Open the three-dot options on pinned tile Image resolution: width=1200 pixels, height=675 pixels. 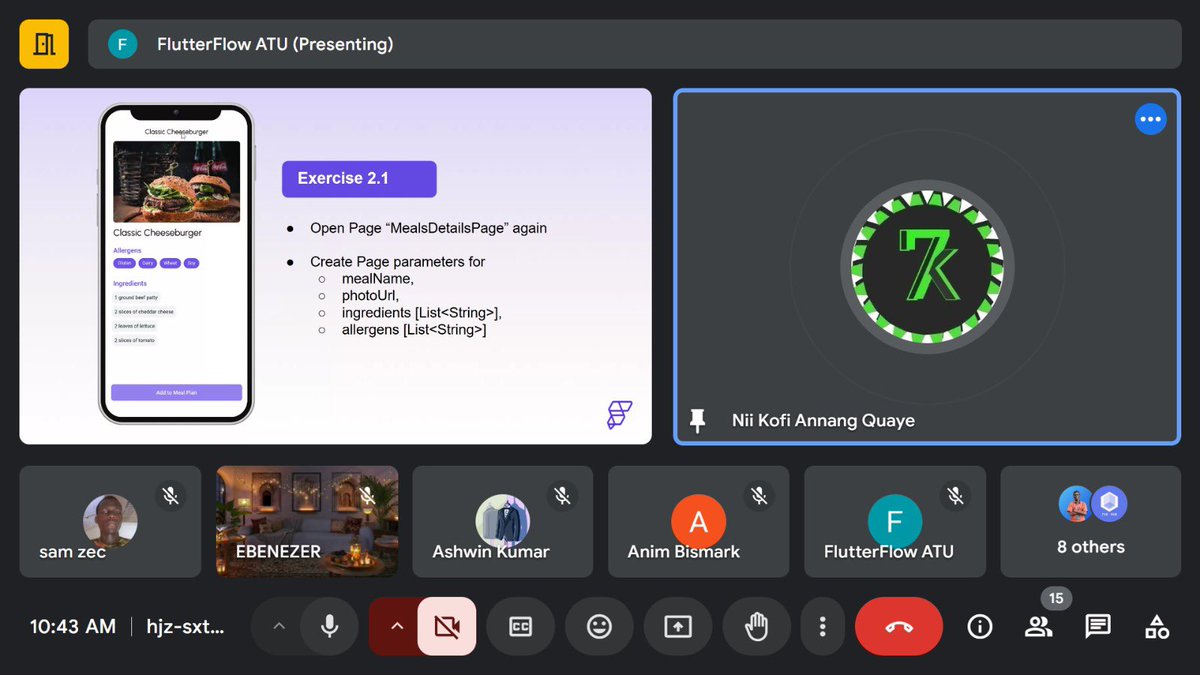pyautogui.click(x=1151, y=119)
